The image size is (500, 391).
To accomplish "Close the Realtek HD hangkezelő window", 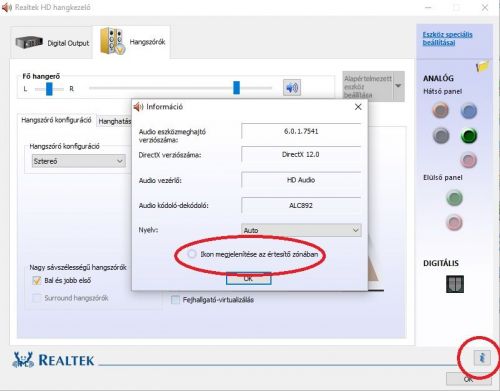I will [485, 7].
